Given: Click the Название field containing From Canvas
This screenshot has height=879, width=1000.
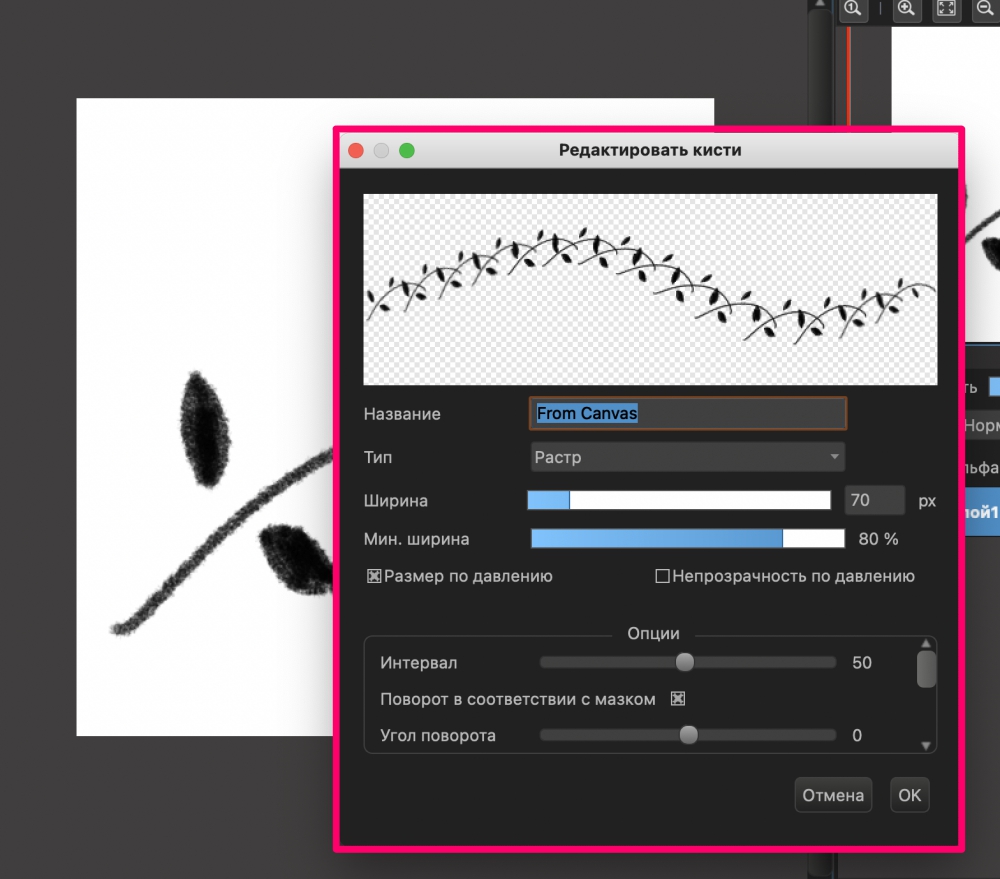Looking at the screenshot, I should pyautogui.click(x=687, y=413).
